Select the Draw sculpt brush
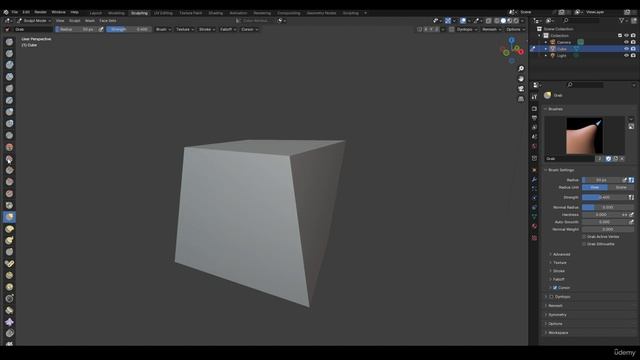Viewport: 640px width, 360px height. (9, 42)
